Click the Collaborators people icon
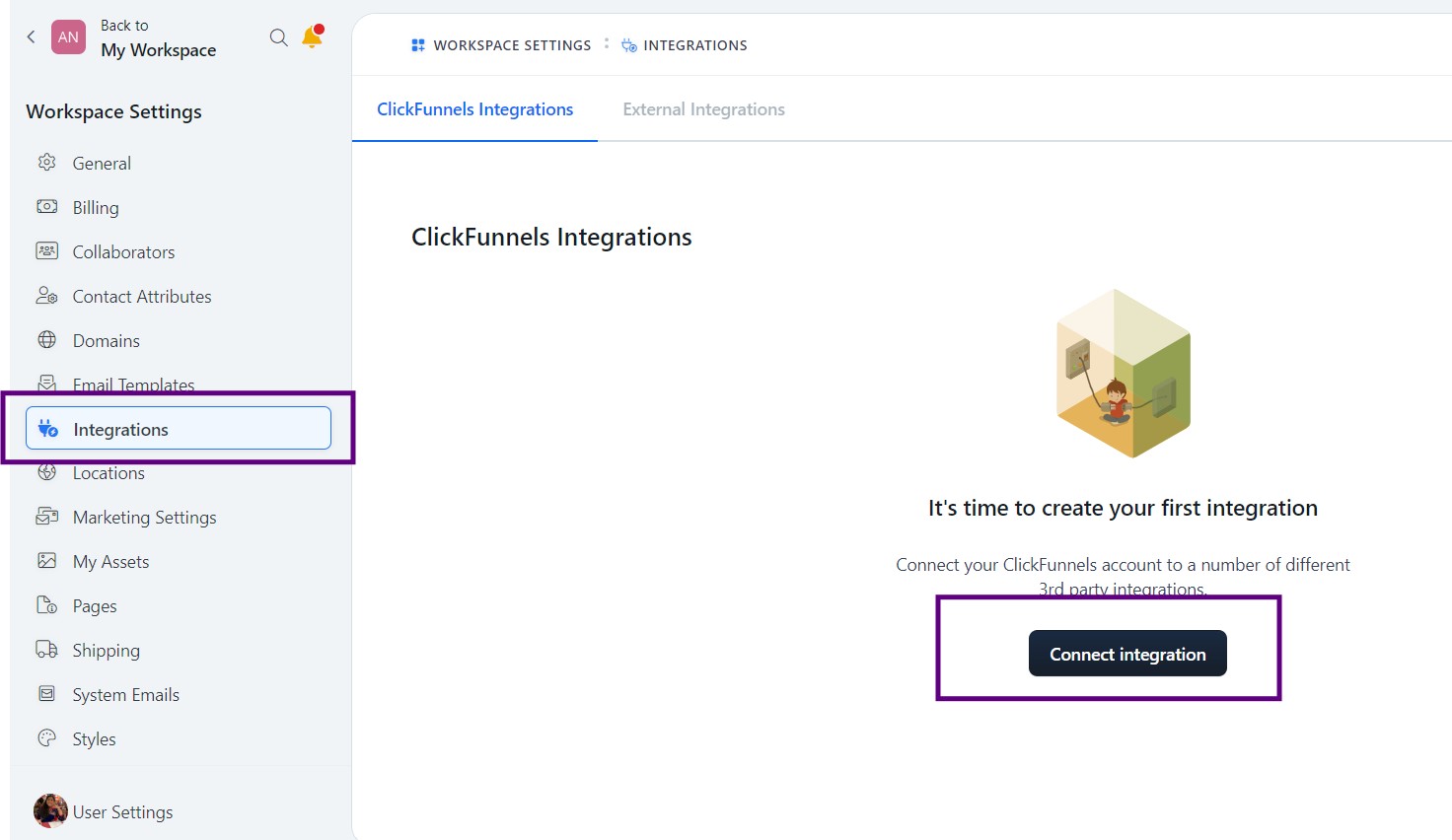This screenshot has width=1452, height=840. coord(46,251)
